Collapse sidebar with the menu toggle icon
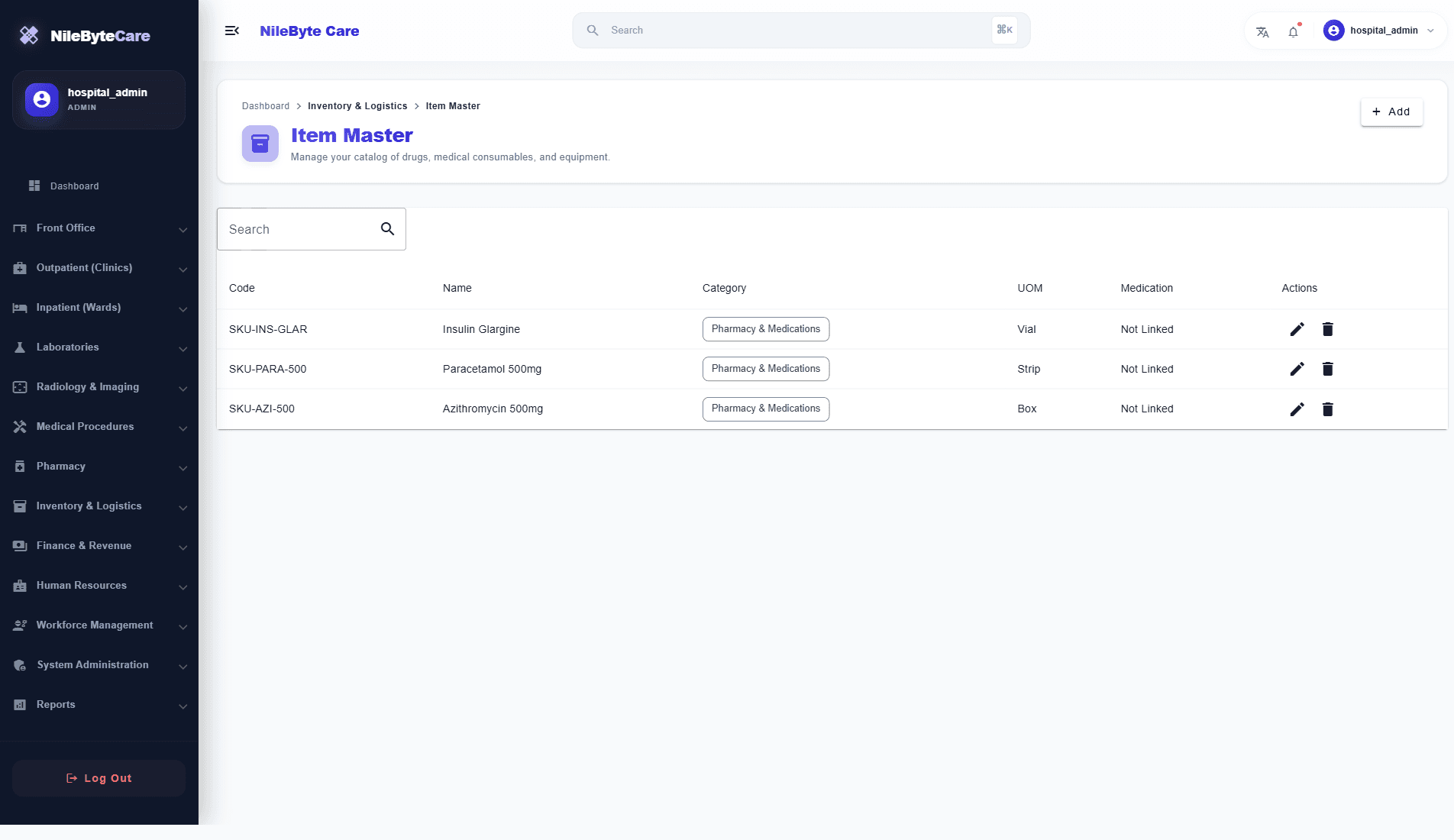The image size is (1454, 840). [x=232, y=31]
